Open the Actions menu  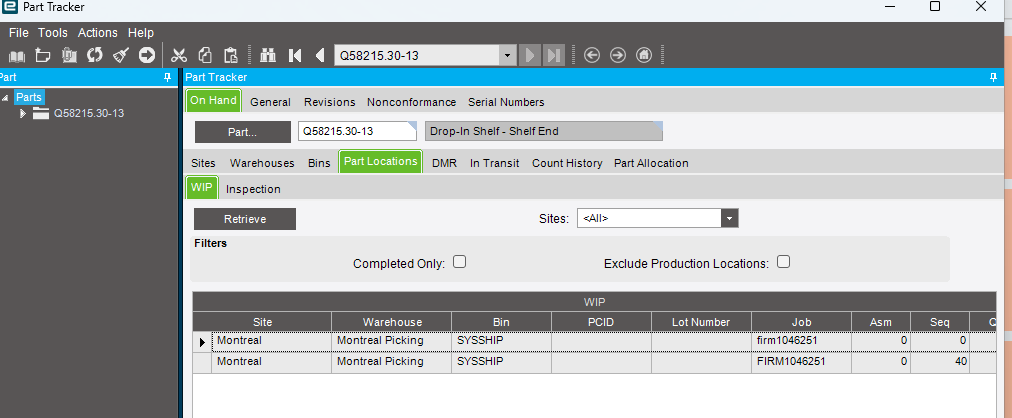(97, 33)
